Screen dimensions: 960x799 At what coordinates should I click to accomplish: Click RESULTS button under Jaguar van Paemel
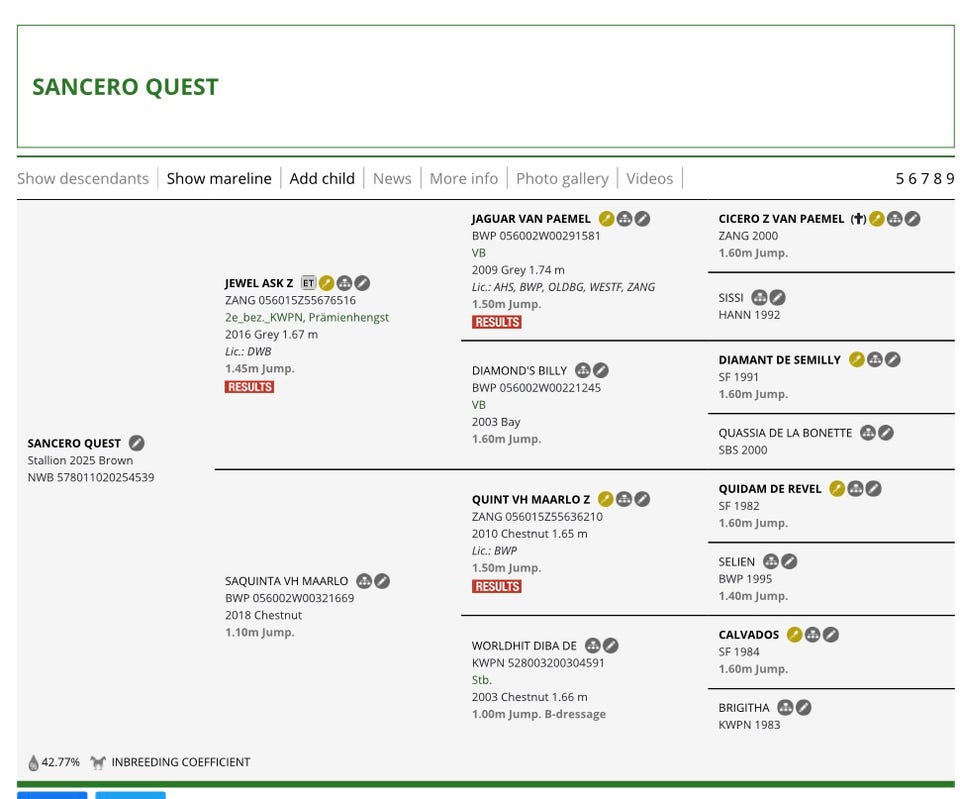tap(497, 322)
